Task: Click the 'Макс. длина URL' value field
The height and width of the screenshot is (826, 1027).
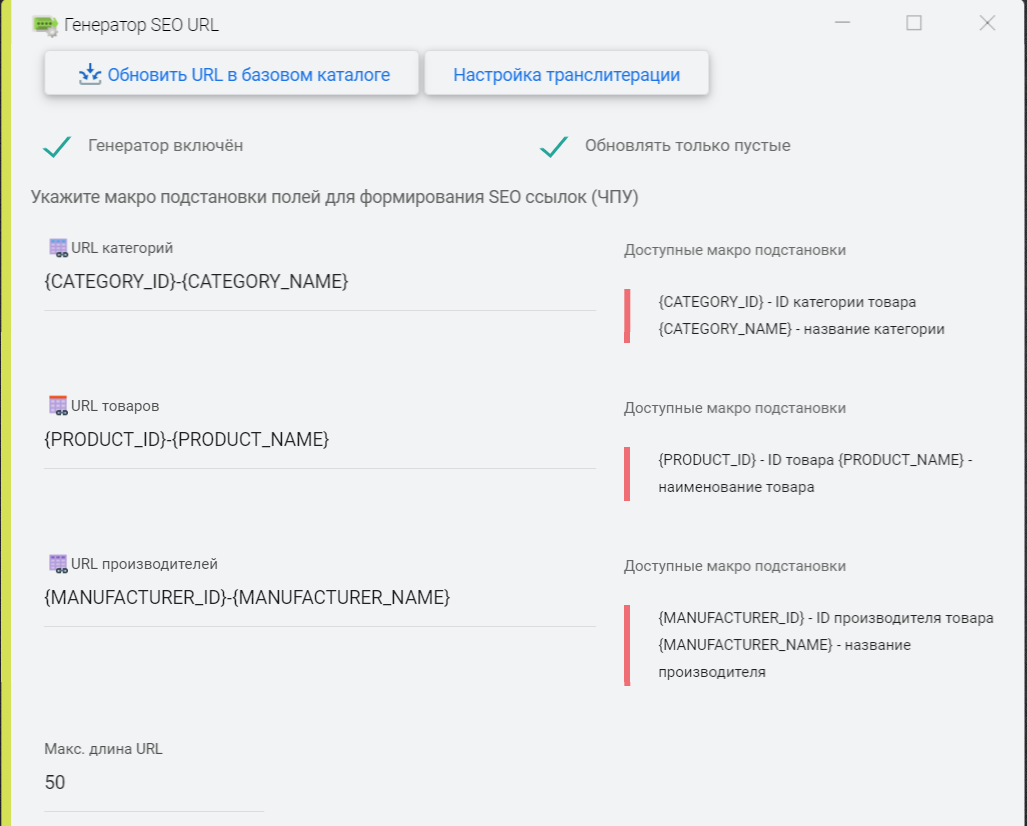Action: pos(154,783)
